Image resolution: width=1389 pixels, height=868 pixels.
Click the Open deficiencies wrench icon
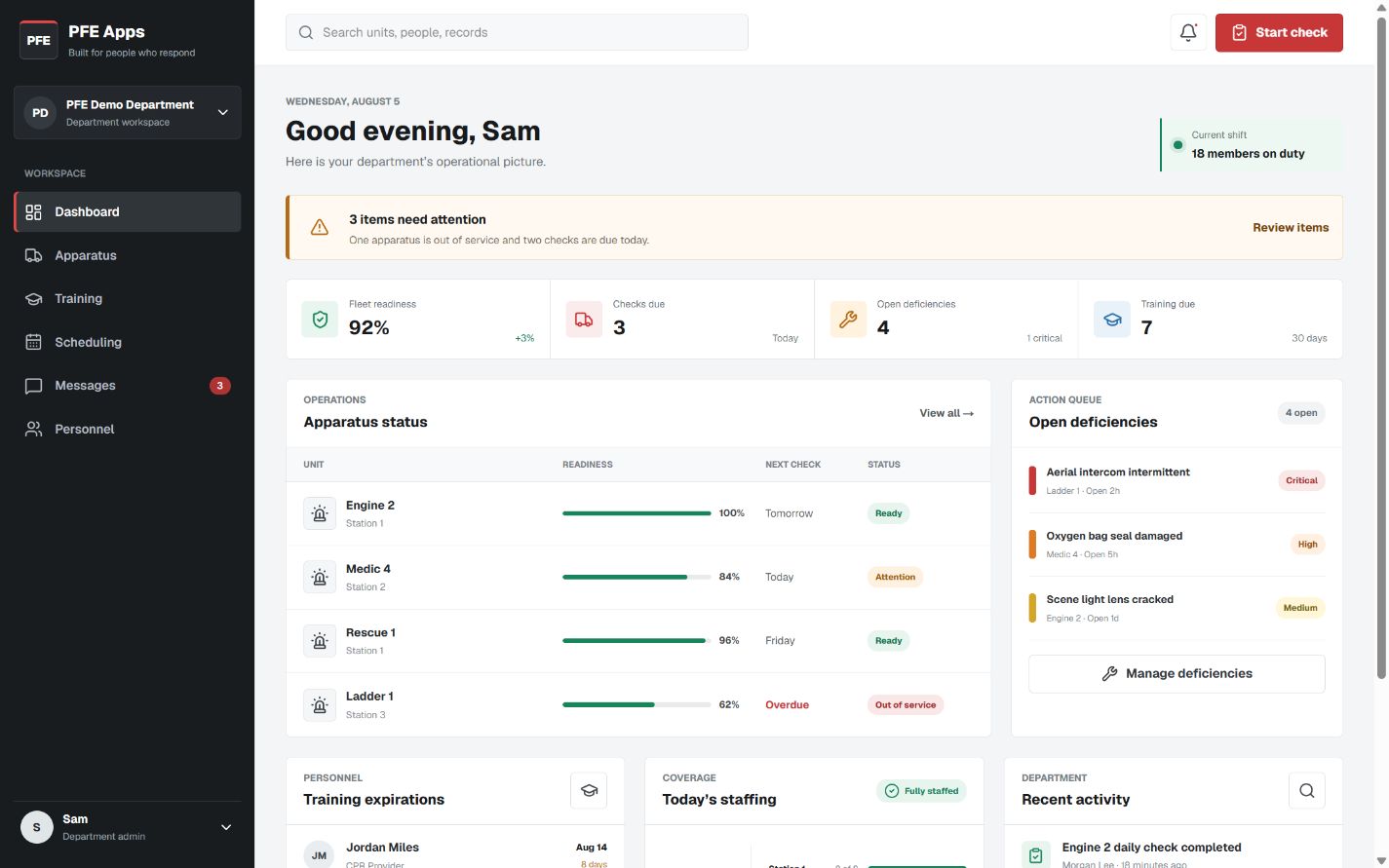[848, 319]
